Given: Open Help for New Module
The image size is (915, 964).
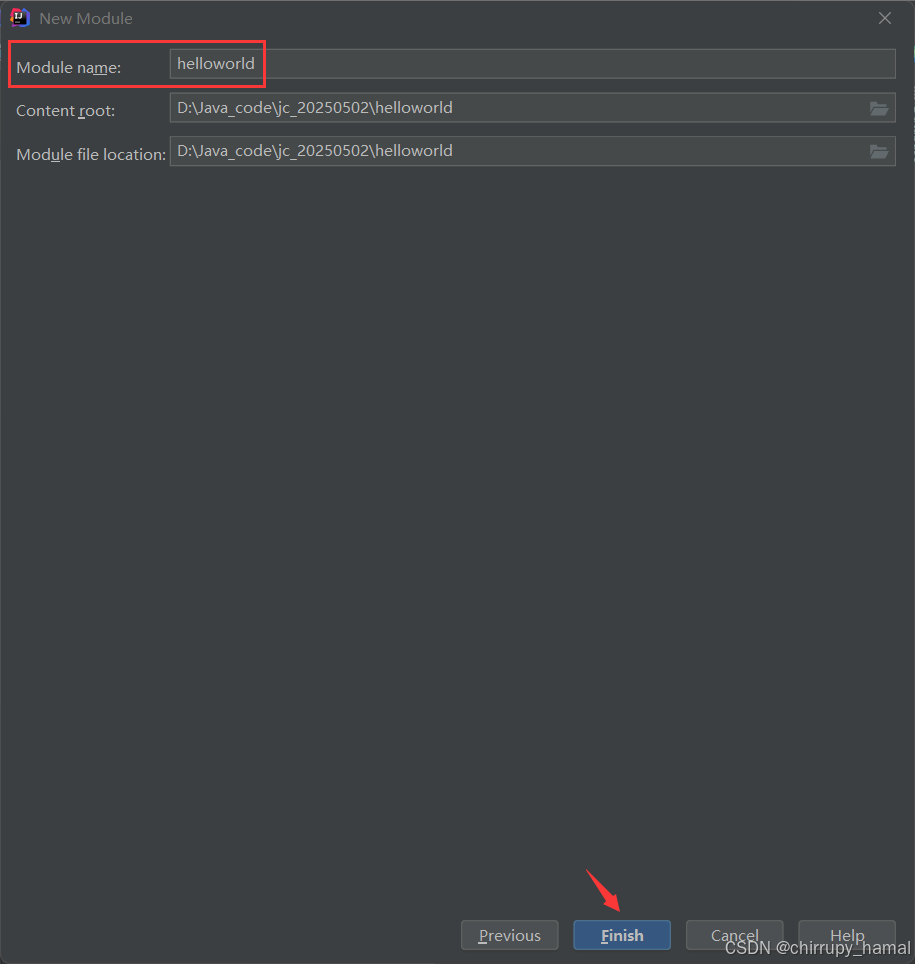Looking at the screenshot, I should (x=847, y=935).
